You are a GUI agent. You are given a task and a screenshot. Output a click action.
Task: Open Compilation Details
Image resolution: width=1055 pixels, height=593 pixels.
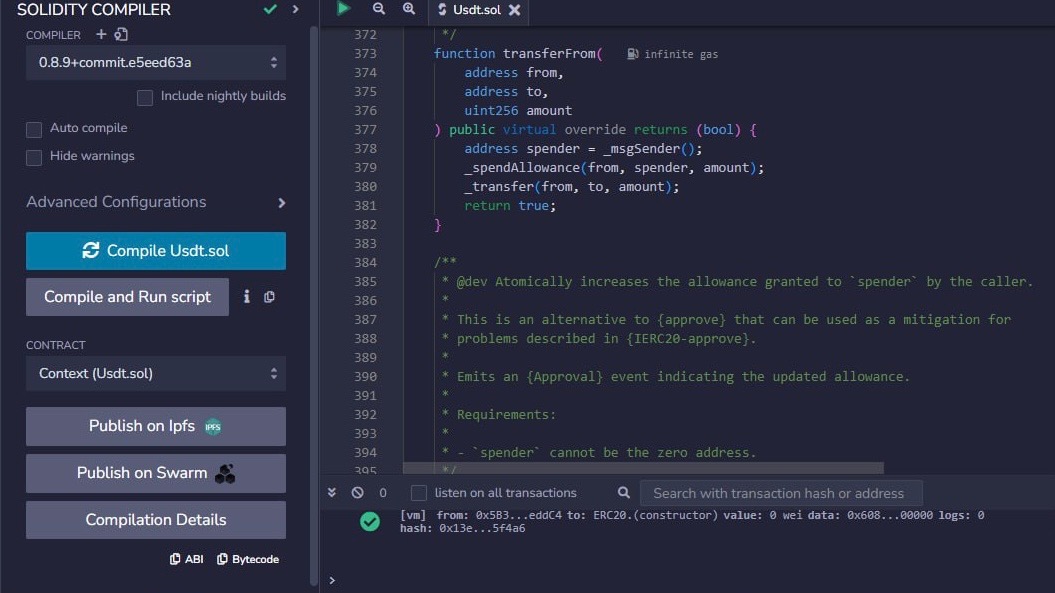[156, 520]
